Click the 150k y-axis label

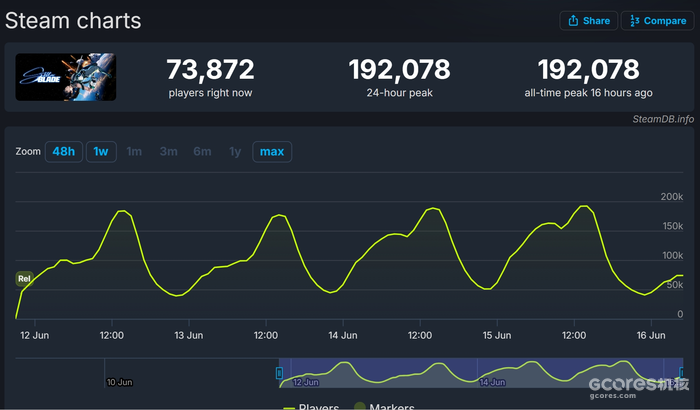click(673, 226)
